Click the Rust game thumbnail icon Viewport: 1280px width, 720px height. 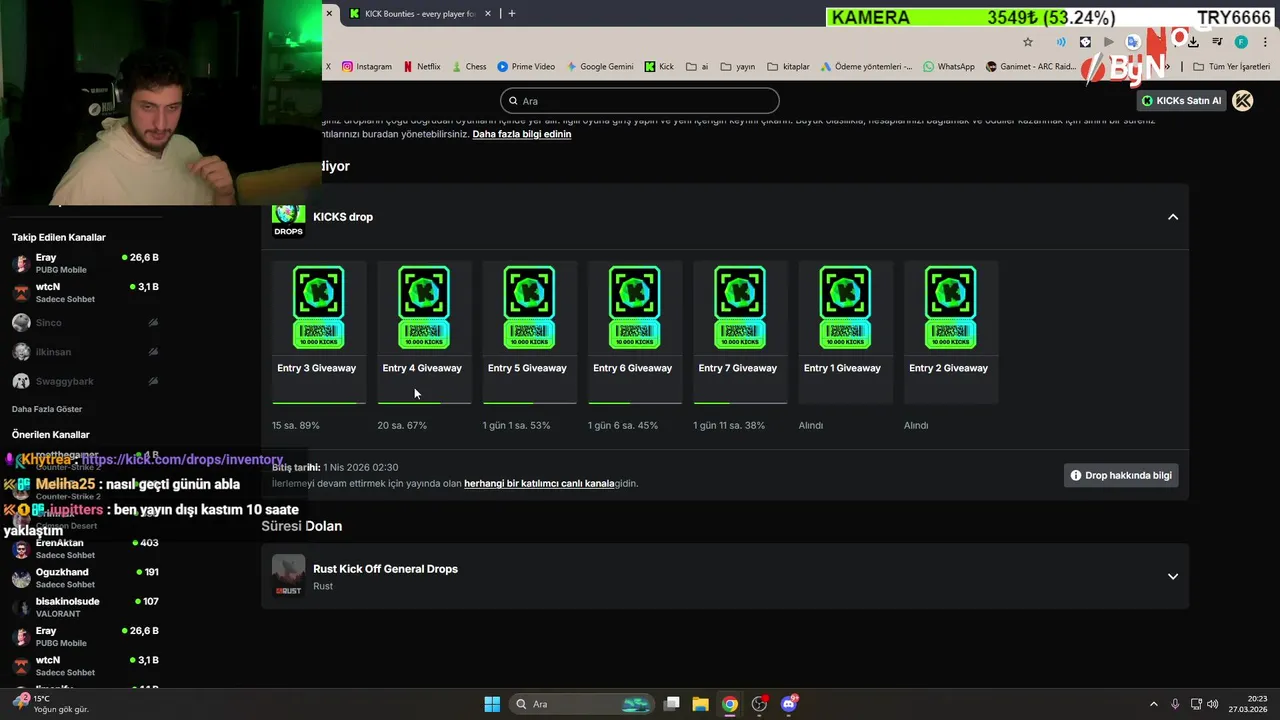pyautogui.click(x=288, y=576)
